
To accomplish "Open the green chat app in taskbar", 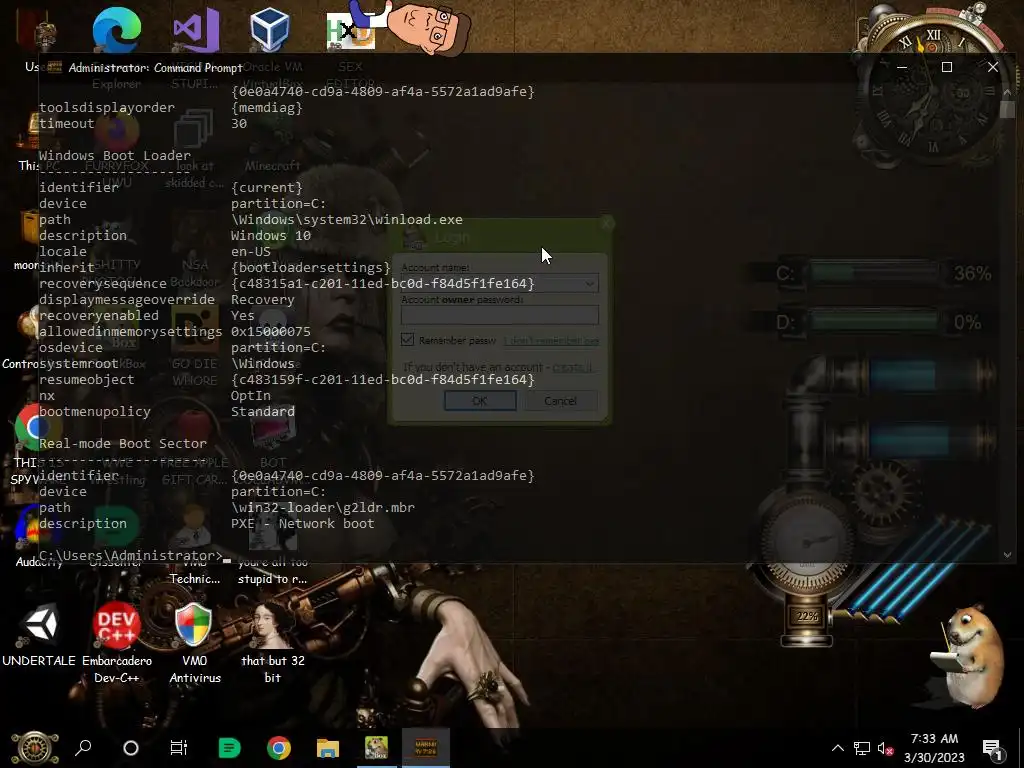I will click(229, 748).
